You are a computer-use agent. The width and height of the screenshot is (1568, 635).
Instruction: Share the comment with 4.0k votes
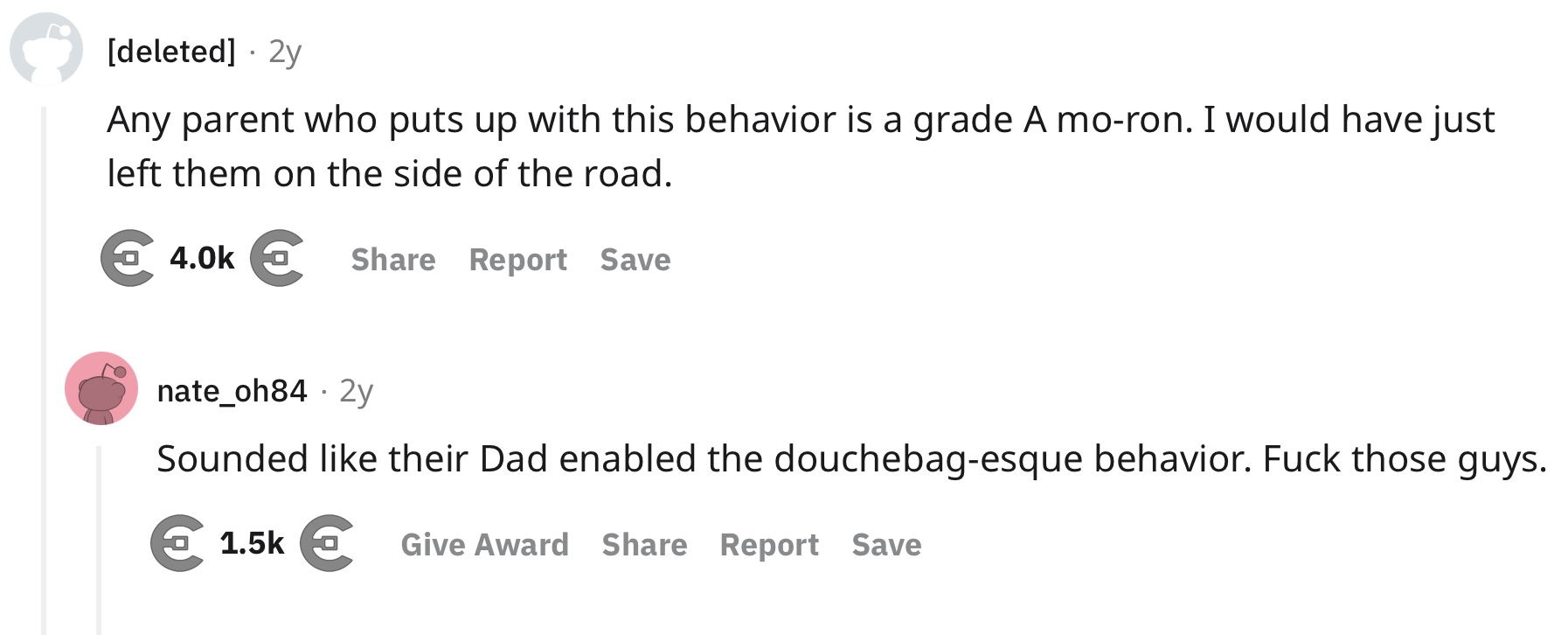[393, 260]
